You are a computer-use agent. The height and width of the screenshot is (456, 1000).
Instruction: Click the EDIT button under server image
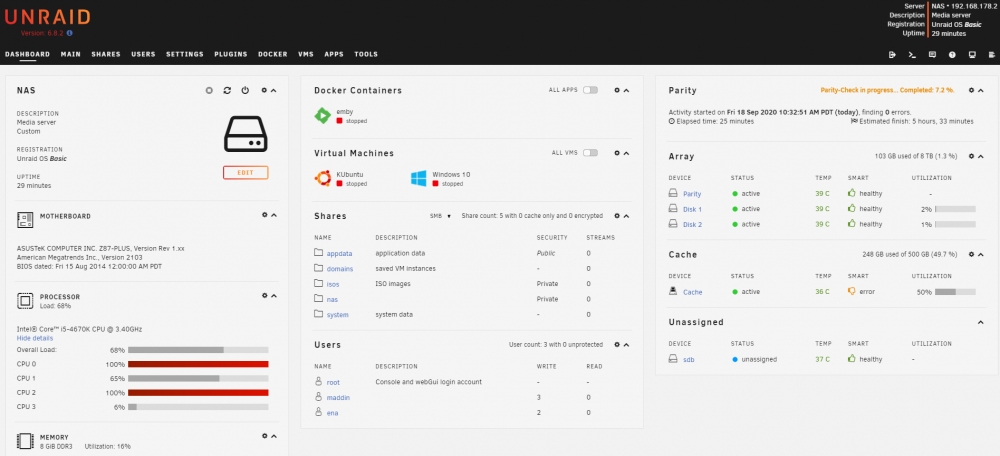point(246,172)
